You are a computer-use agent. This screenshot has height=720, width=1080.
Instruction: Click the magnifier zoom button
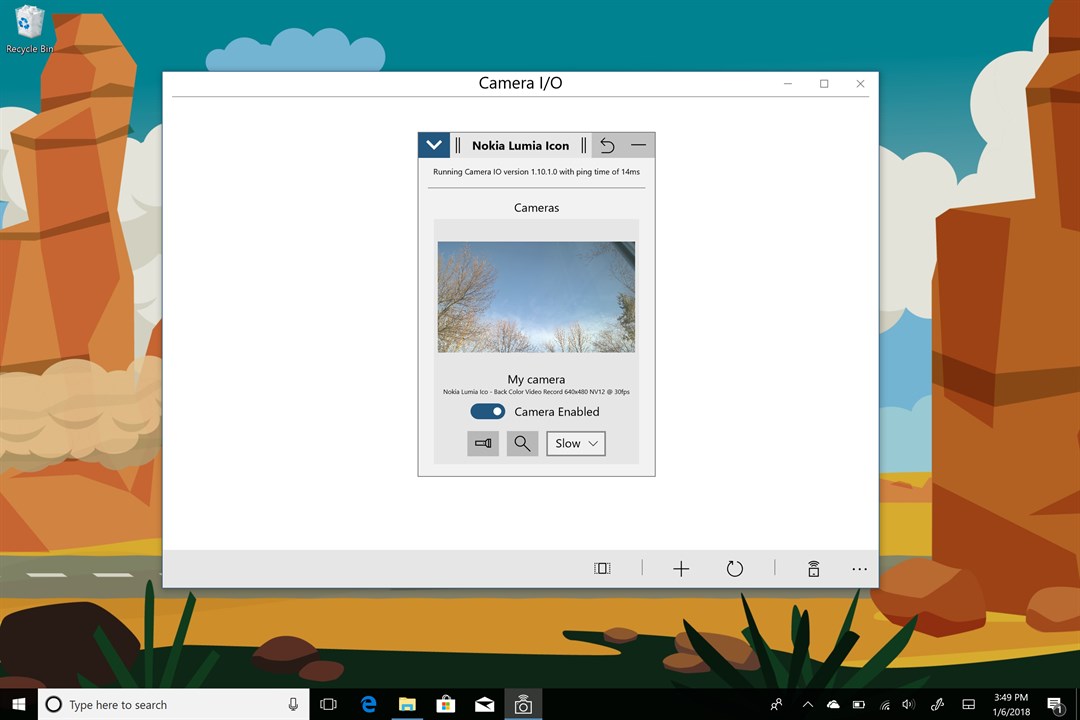pyautogui.click(x=522, y=443)
